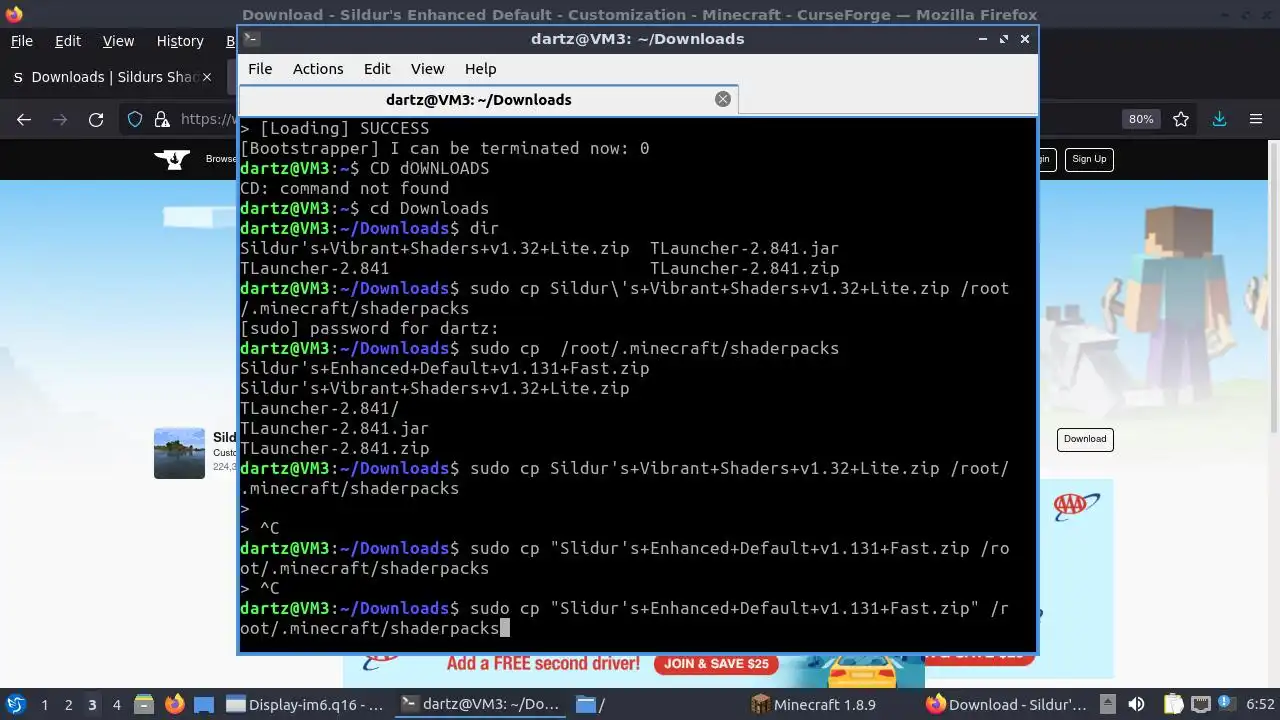This screenshot has height=720, width=1280.
Task: Go forward in Firefox
Action: (60, 119)
